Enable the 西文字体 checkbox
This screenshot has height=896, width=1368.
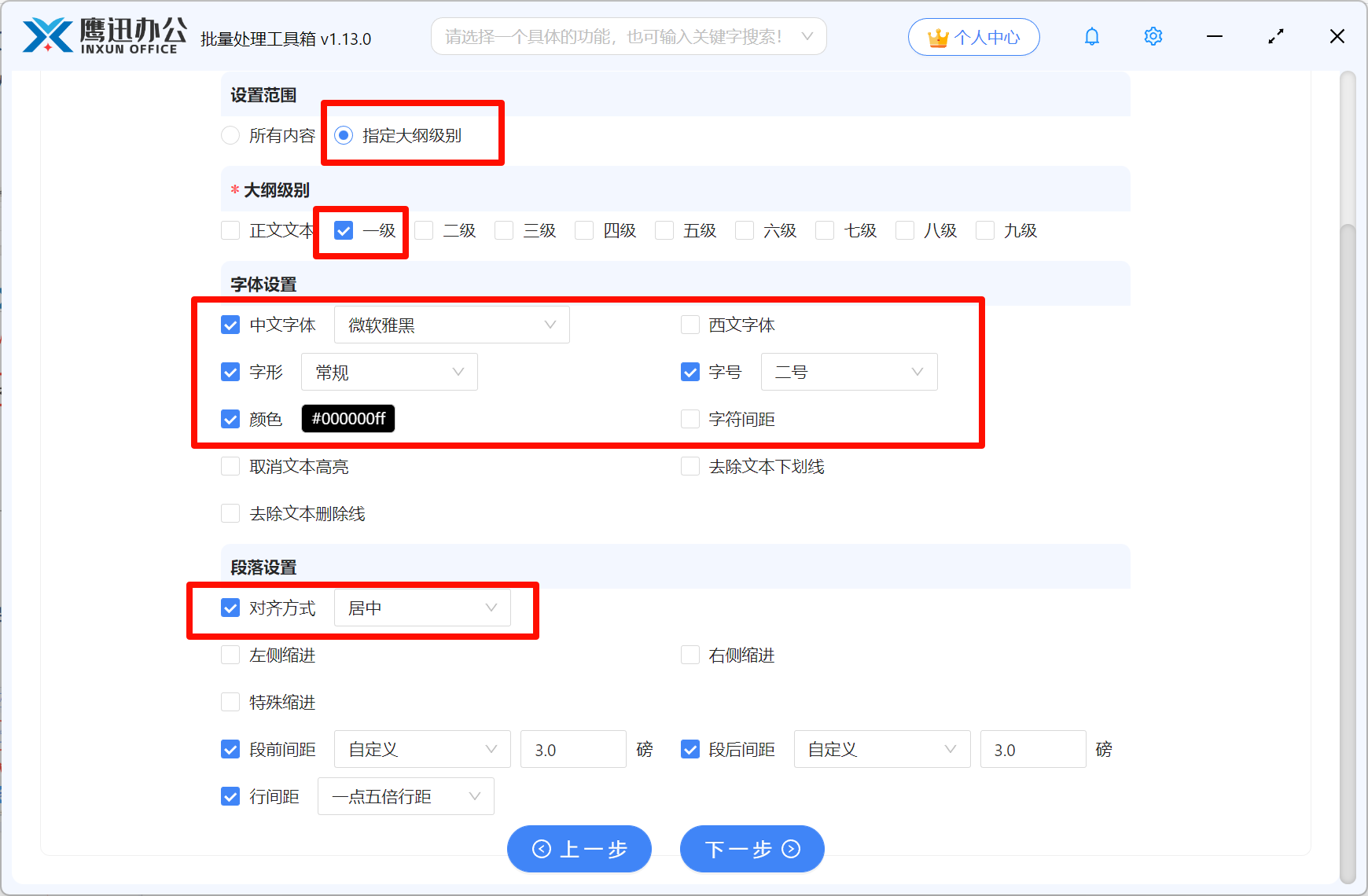click(x=690, y=324)
